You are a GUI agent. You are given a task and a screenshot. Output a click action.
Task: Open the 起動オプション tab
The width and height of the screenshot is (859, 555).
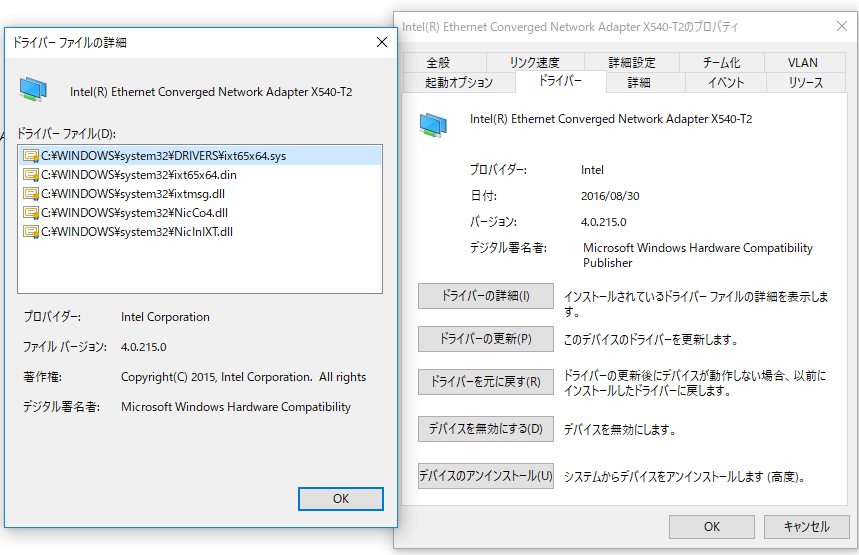[459, 83]
